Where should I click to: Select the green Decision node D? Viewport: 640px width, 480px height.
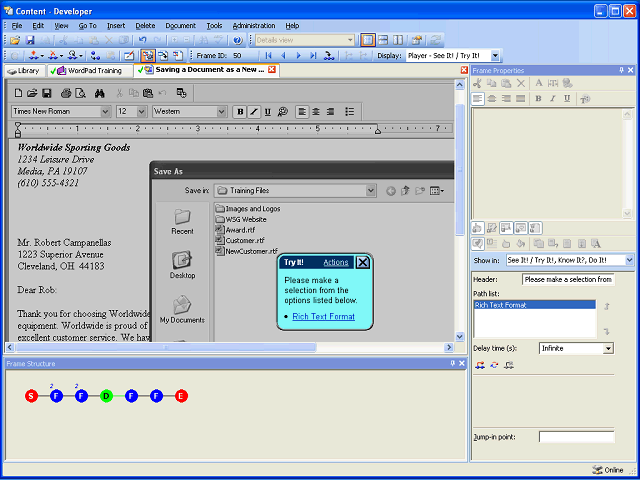[x=106, y=396]
